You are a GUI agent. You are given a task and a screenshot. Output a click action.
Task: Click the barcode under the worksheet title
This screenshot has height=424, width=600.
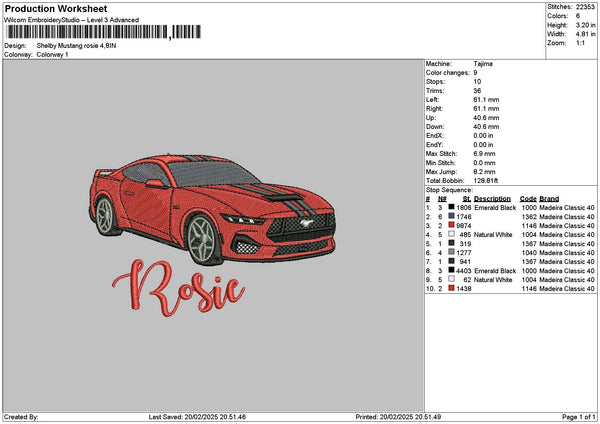click(x=103, y=32)
